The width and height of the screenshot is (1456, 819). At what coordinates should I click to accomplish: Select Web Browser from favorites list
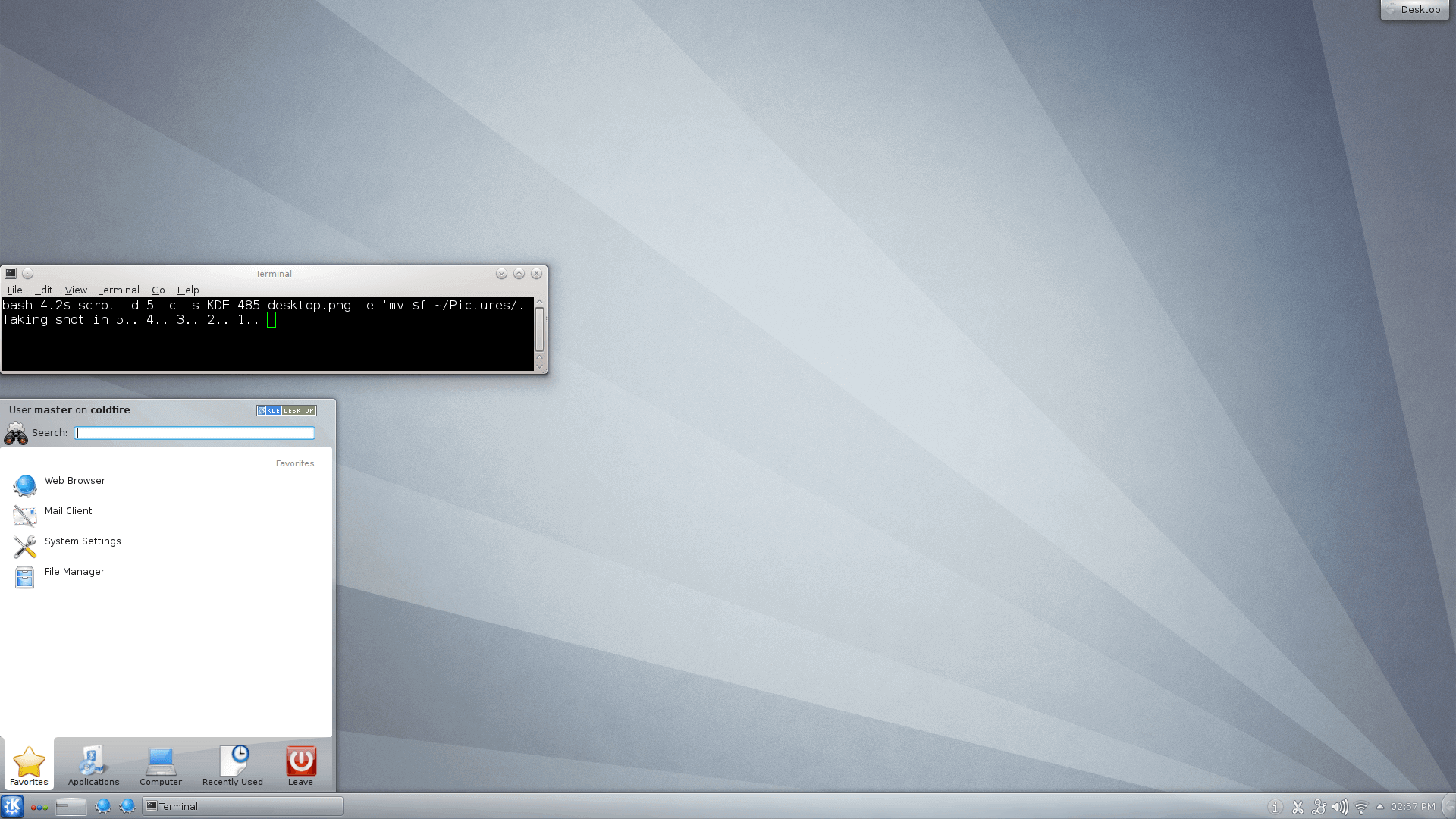point(75,480)
